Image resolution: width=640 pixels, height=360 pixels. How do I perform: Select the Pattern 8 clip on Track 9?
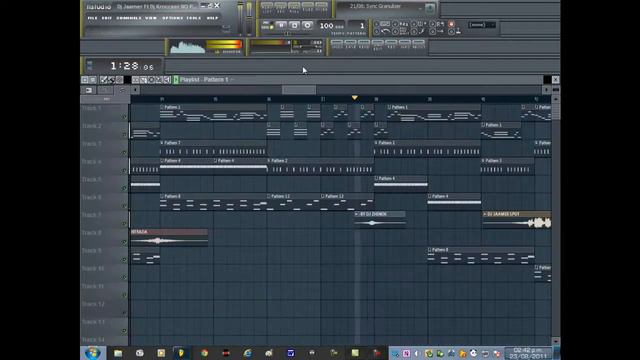click(x=480, y=255)
